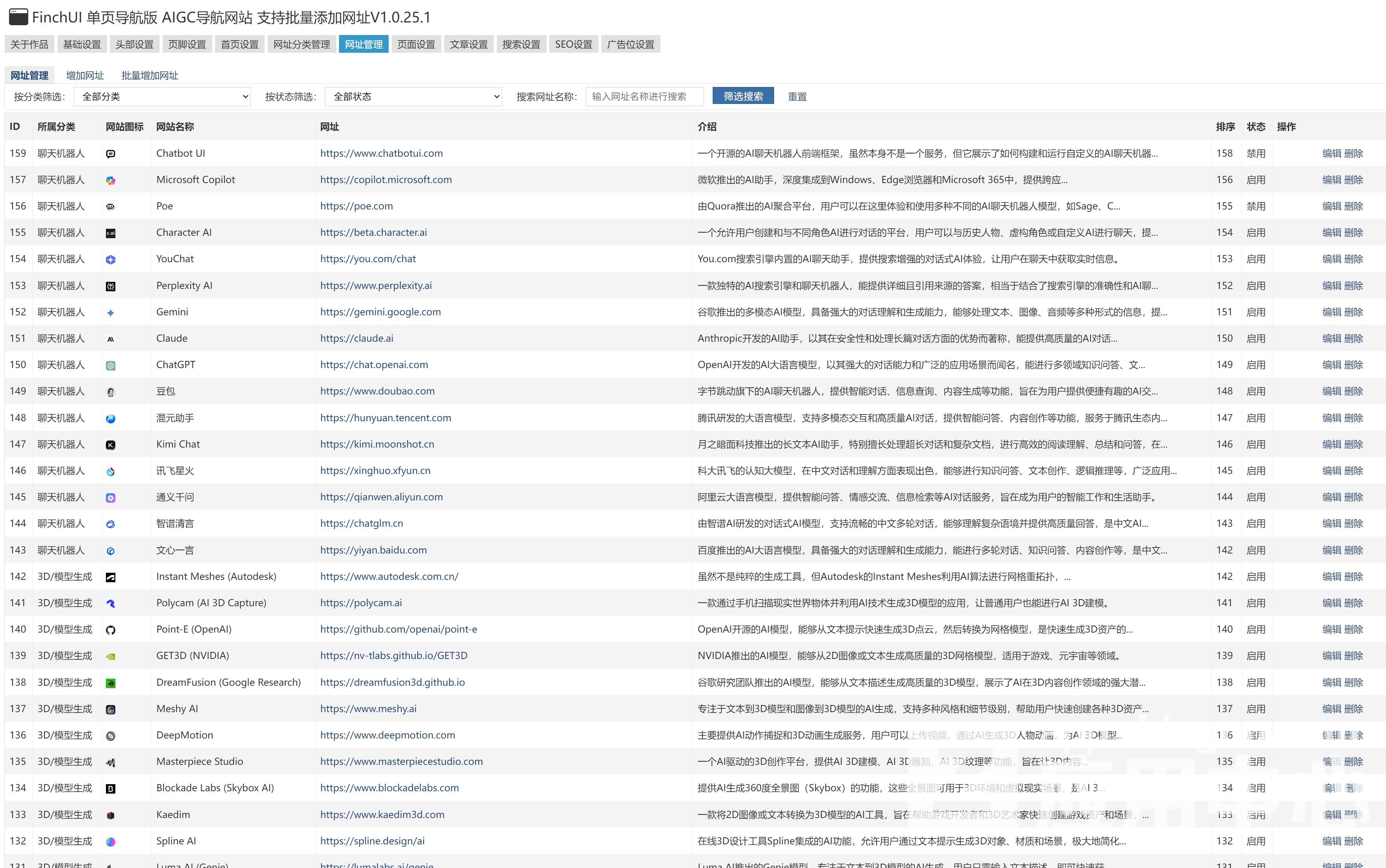Click the 讯飞星火 site icon
Screen dimensions: 1386x868
point(111,471)
